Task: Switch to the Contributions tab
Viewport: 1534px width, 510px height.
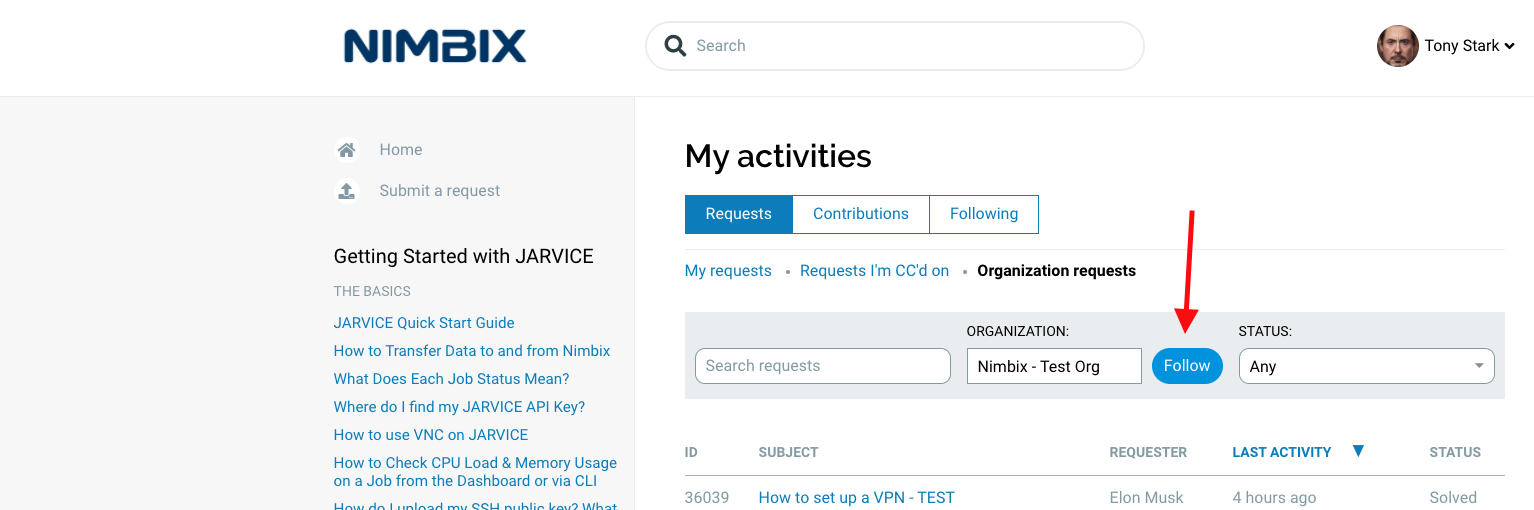Action: point(861,214)
